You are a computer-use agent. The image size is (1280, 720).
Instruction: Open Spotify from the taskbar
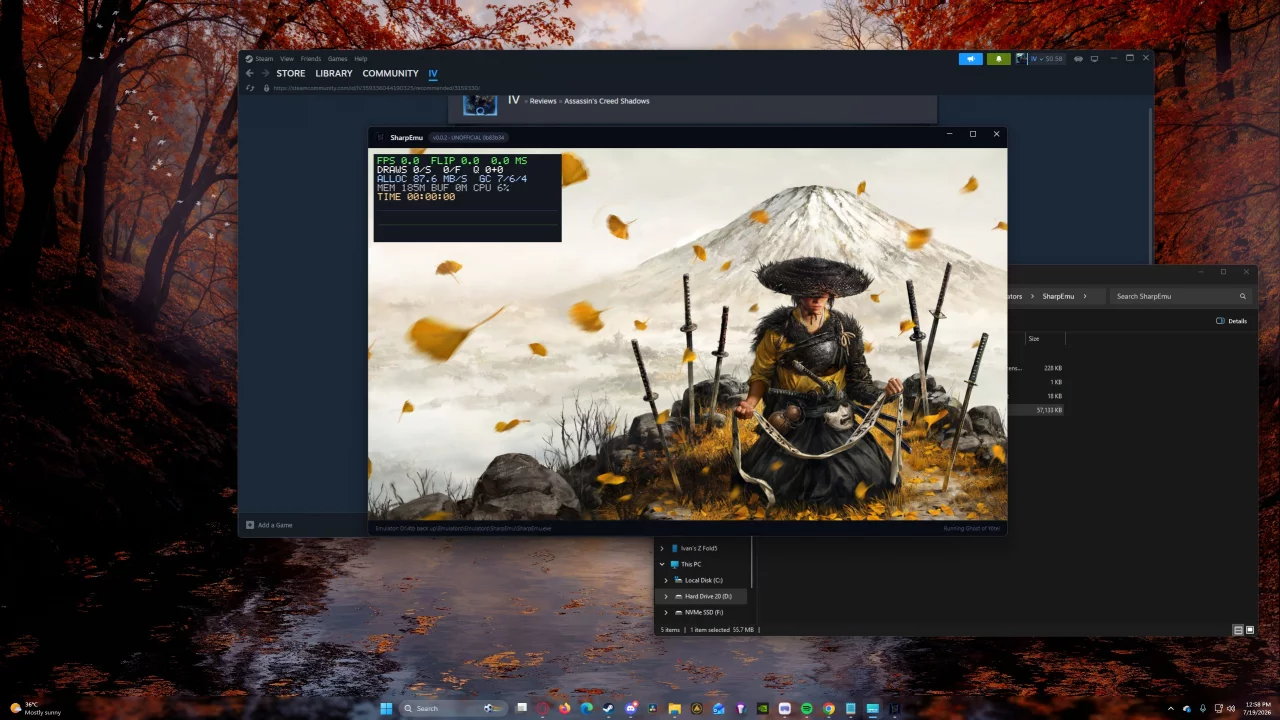point(807,709)
